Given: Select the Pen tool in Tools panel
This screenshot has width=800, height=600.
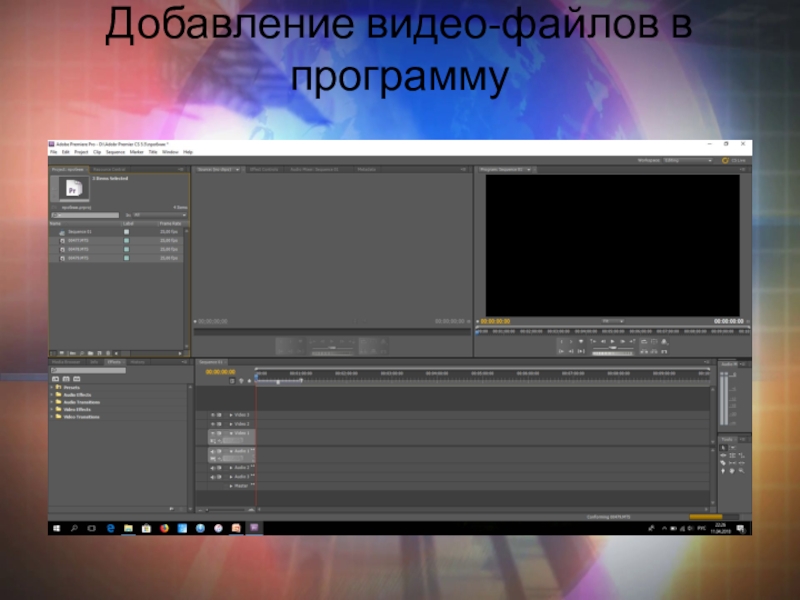Looking at the screenshot, I should (x=724, y=471).
